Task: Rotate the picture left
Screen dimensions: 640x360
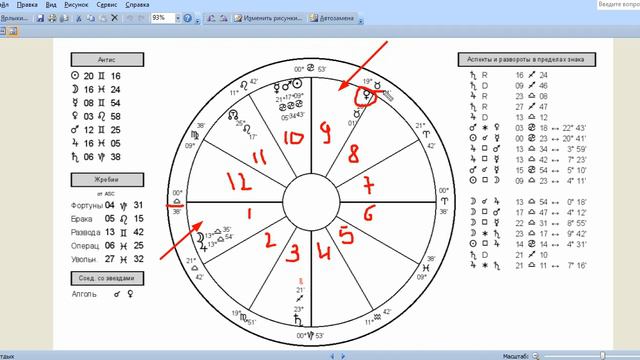Action: (211, 18)
